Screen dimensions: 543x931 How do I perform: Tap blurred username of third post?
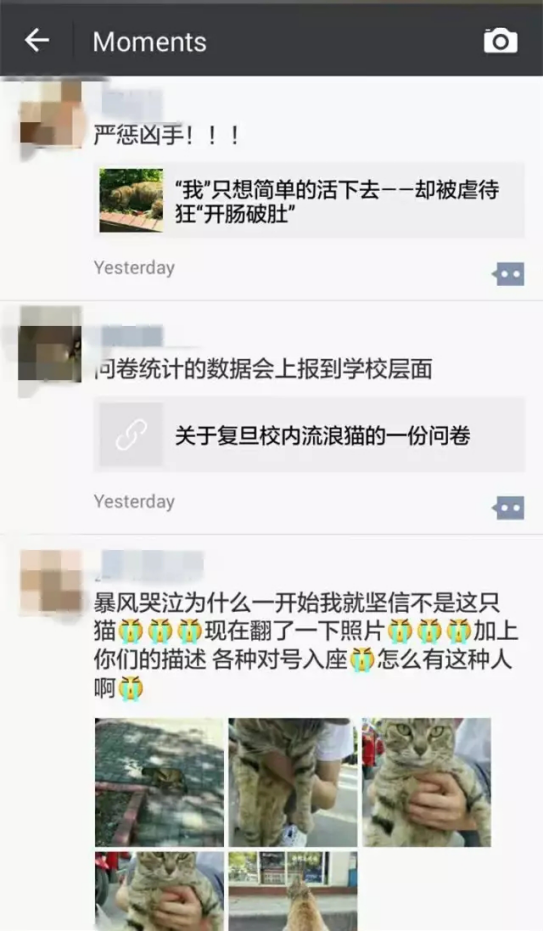pyautogui.click(x=151, y=565)
